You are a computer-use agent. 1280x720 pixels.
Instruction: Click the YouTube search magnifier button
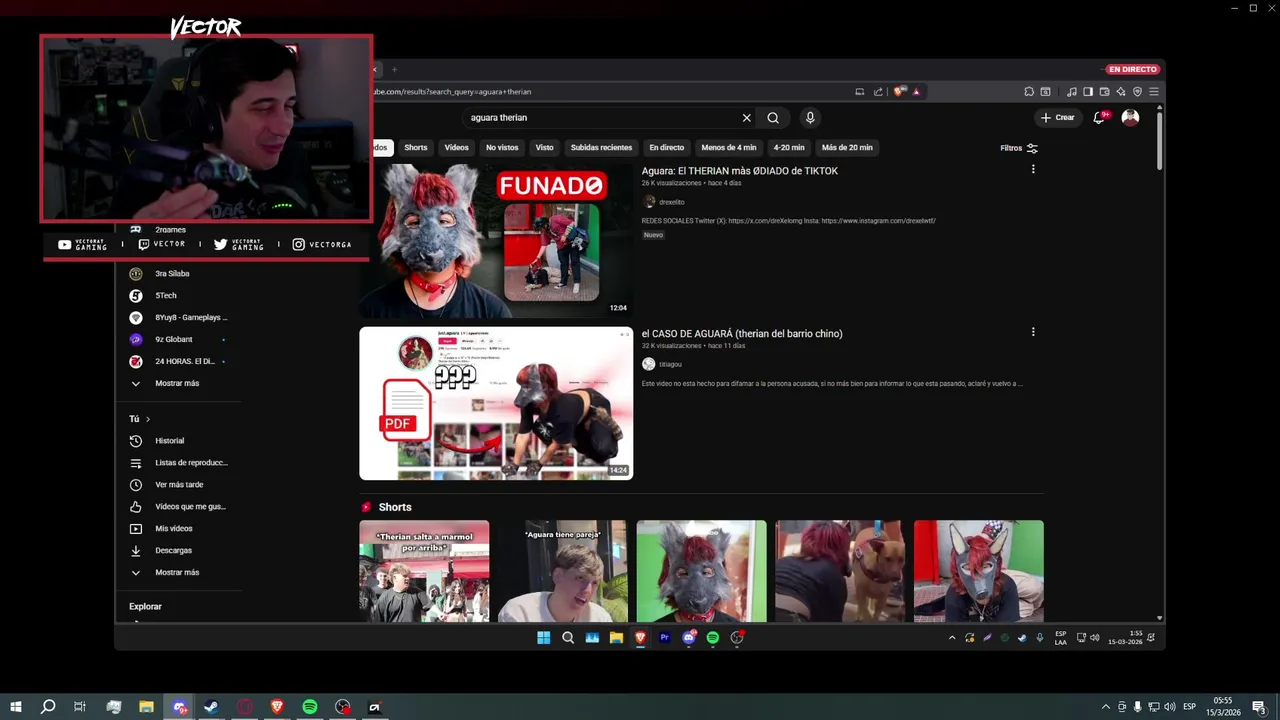pyautogui.click(x=773, y=118)
